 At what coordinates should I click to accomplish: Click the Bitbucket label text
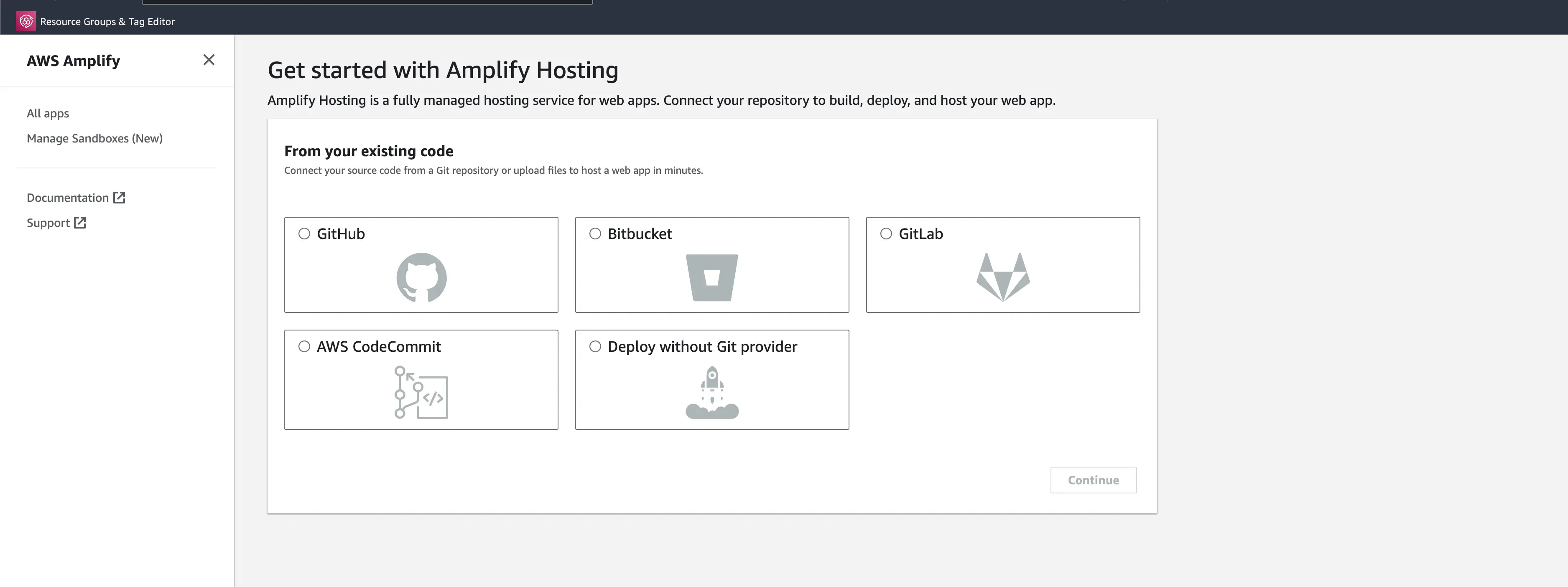pyautogui.click(x=640, y=234)
